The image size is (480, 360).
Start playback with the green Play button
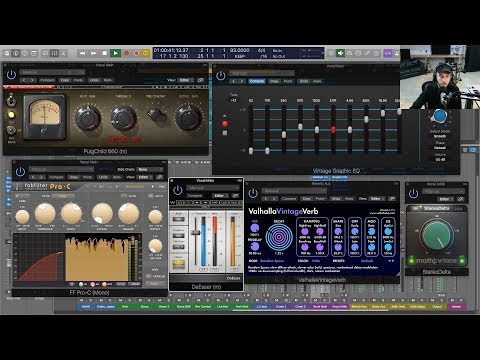[115, 53]
